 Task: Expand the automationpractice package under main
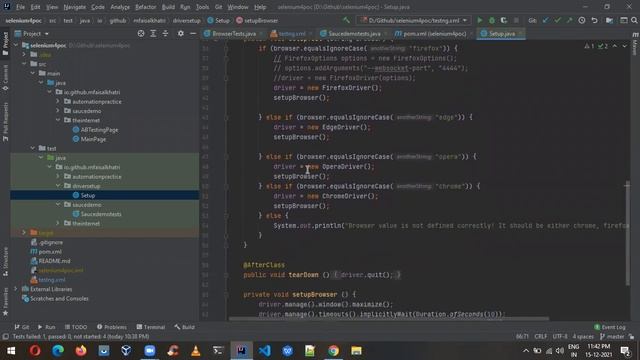tap(58, 101)
